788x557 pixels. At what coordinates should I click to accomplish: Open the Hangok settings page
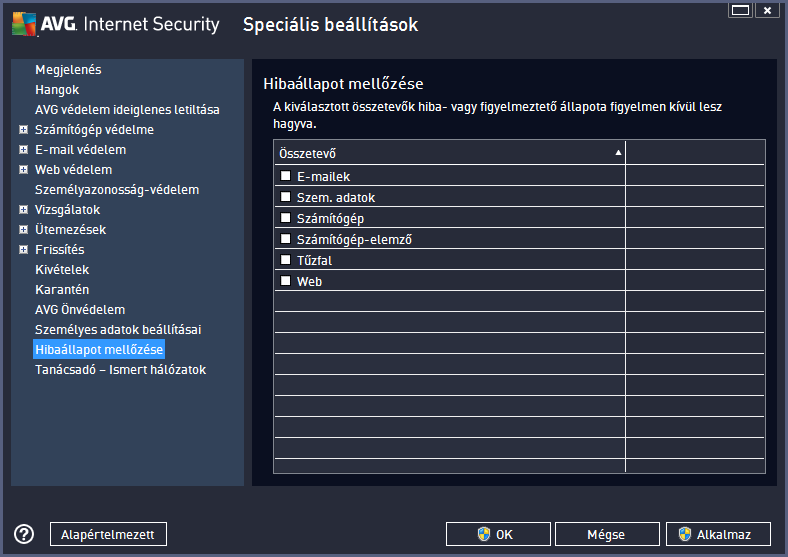click(x=57, y=90)
